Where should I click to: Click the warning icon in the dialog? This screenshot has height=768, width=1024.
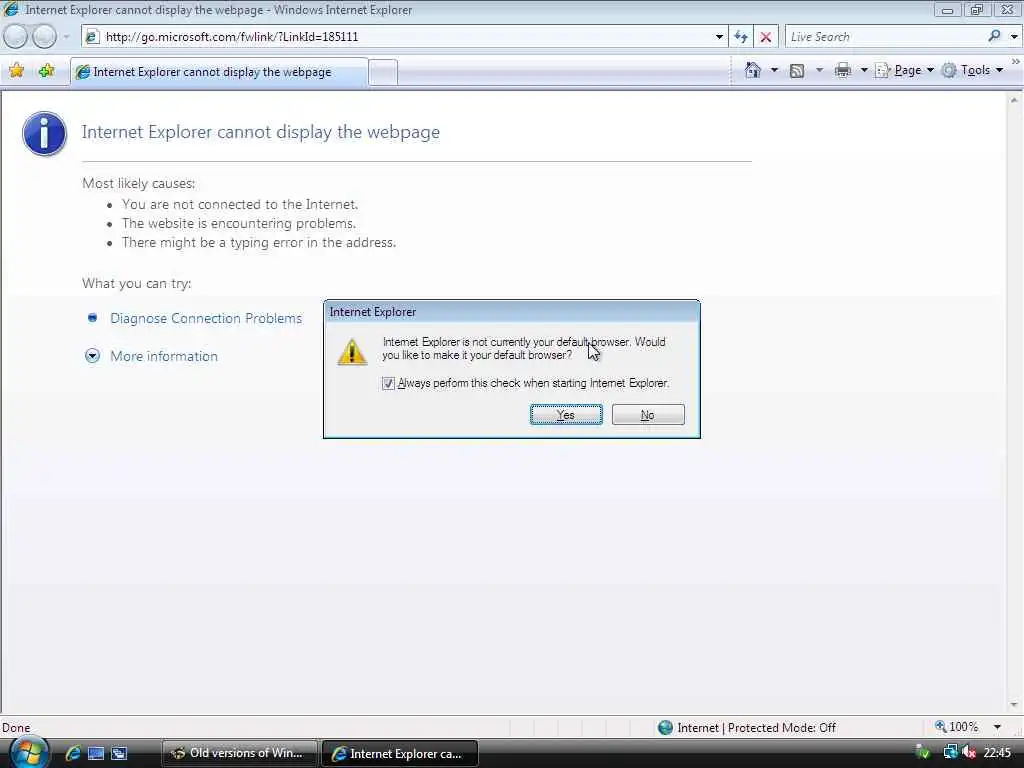(352, 351)
